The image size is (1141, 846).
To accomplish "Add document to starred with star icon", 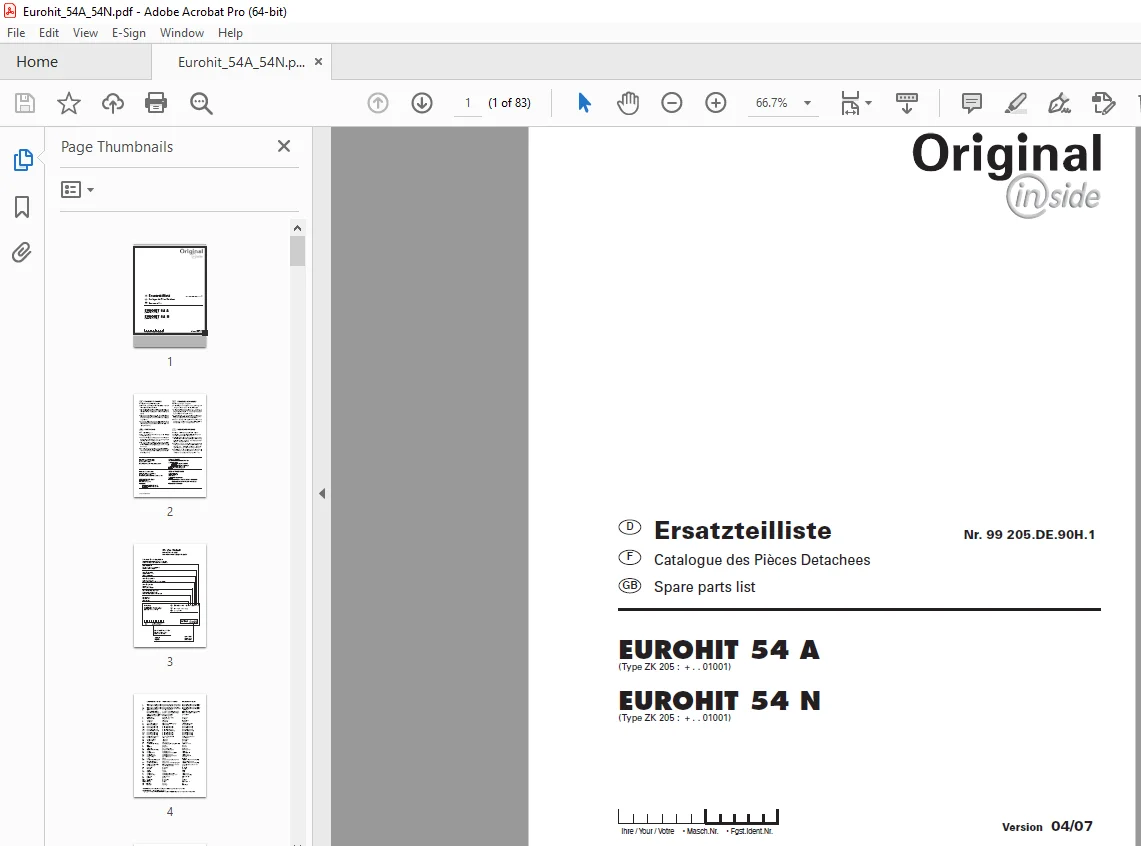I will point(68,103).
